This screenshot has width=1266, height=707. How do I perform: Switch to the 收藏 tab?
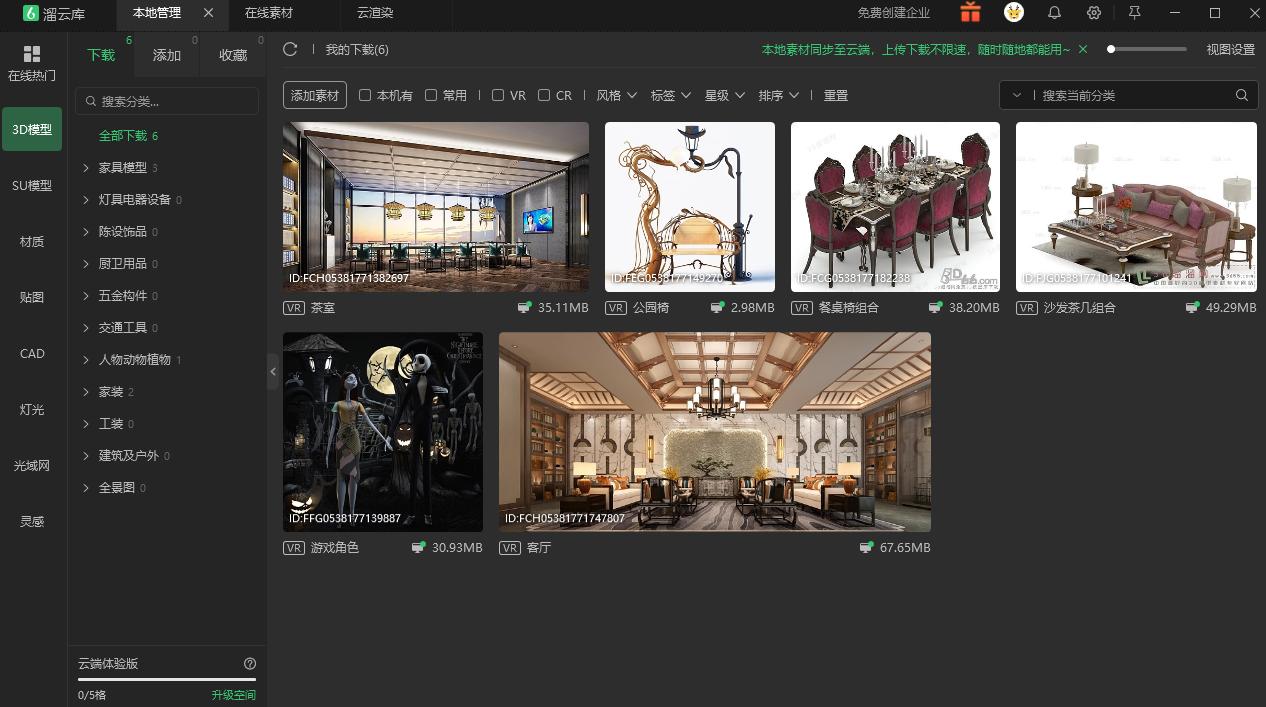click(x=232, y=56)
